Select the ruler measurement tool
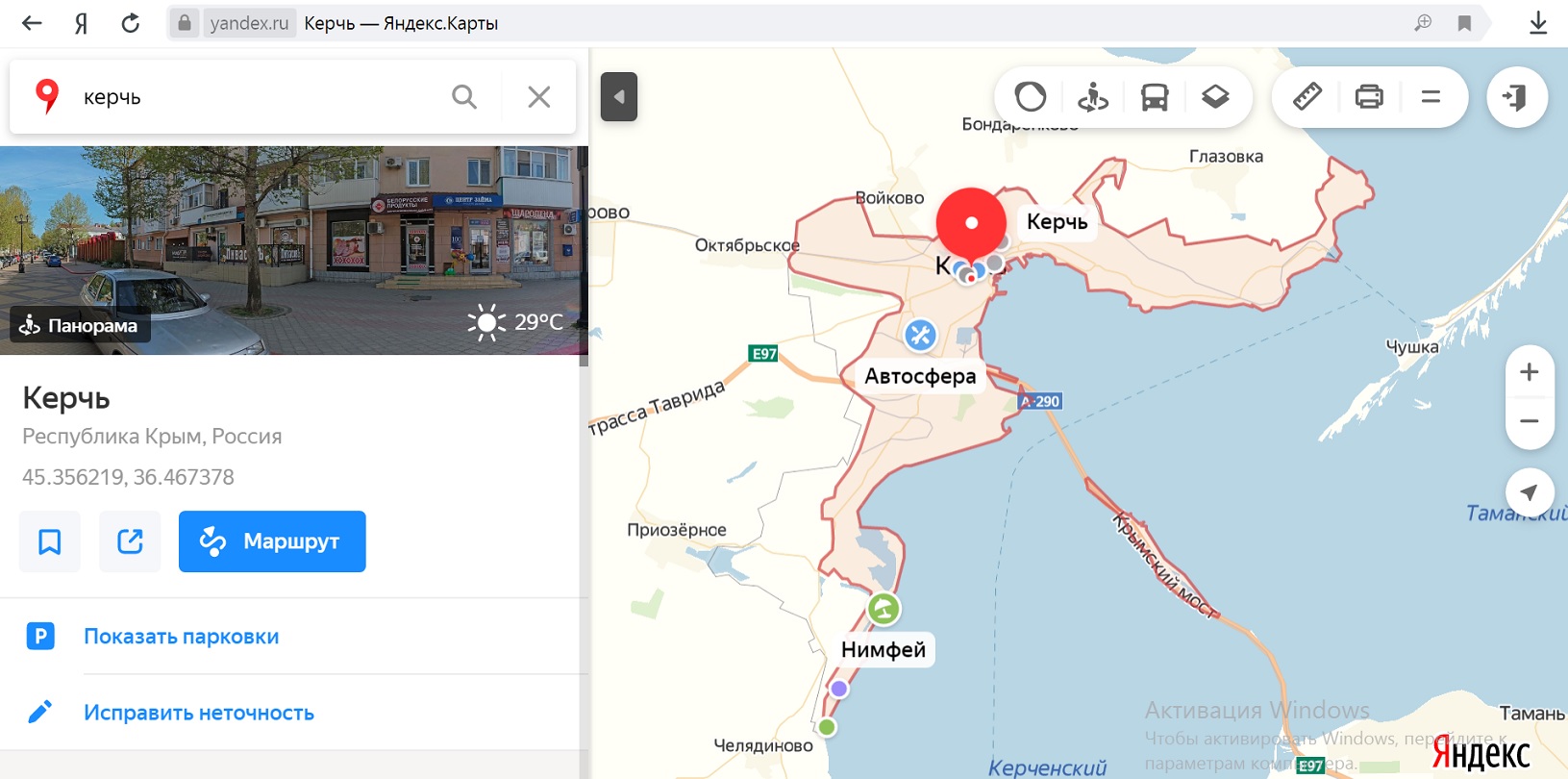The image size is (1568, 779). [x=1307, y=97]
